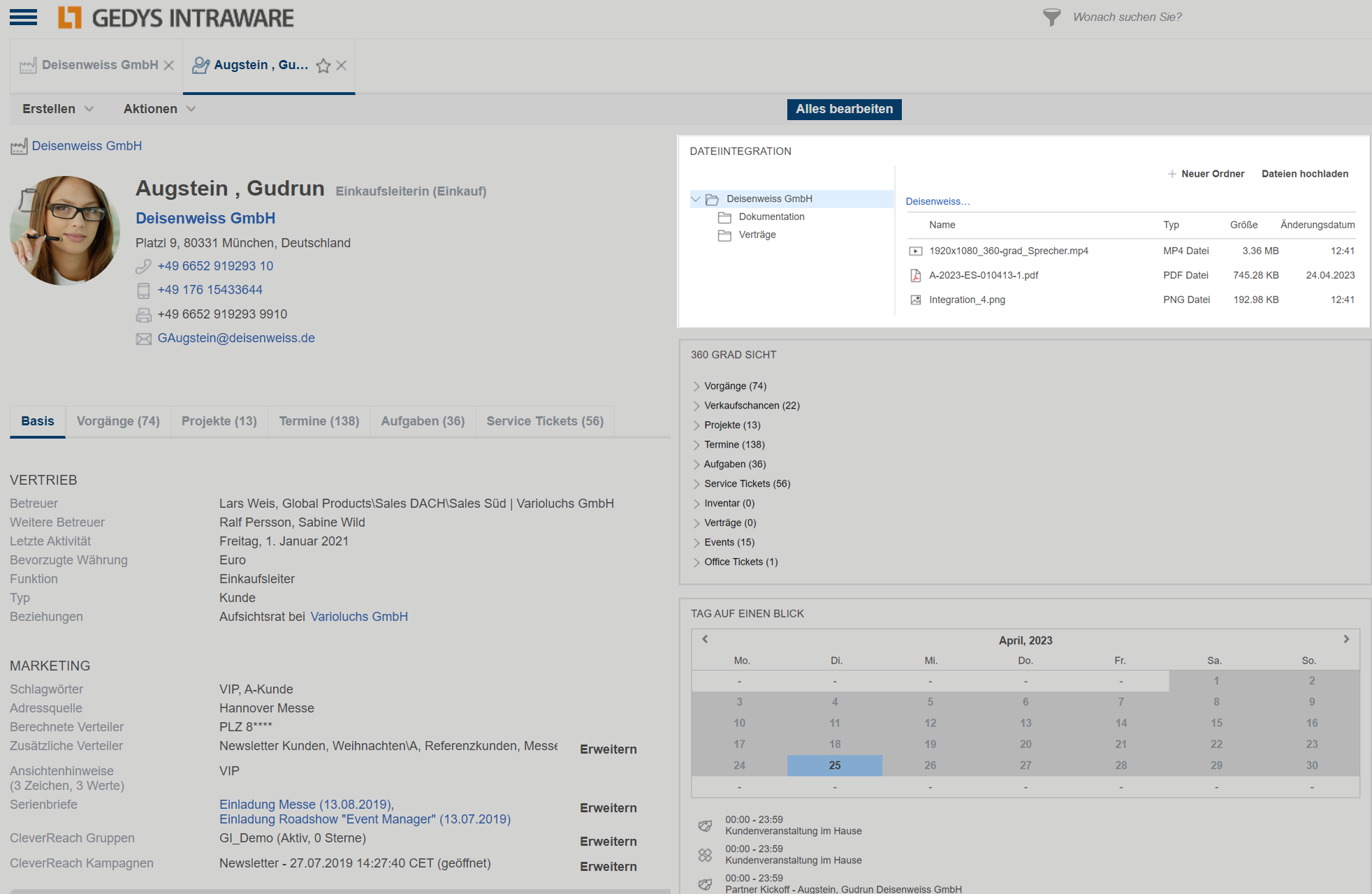Click the PDF icon for A-2023-ES-010413-1.pdf
This screenshot has width=1372, height=894.
point(916,276)
